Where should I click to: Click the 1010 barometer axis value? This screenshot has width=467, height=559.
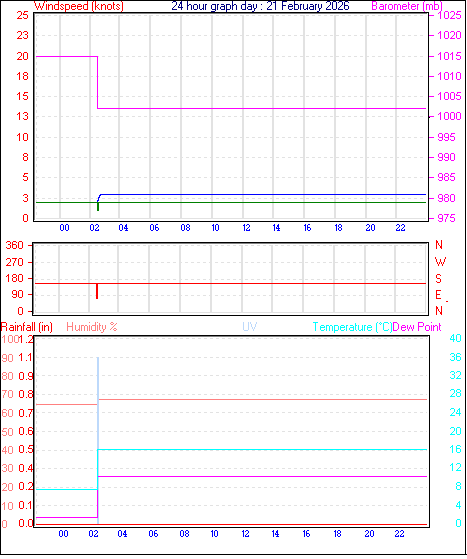(450, 76)
